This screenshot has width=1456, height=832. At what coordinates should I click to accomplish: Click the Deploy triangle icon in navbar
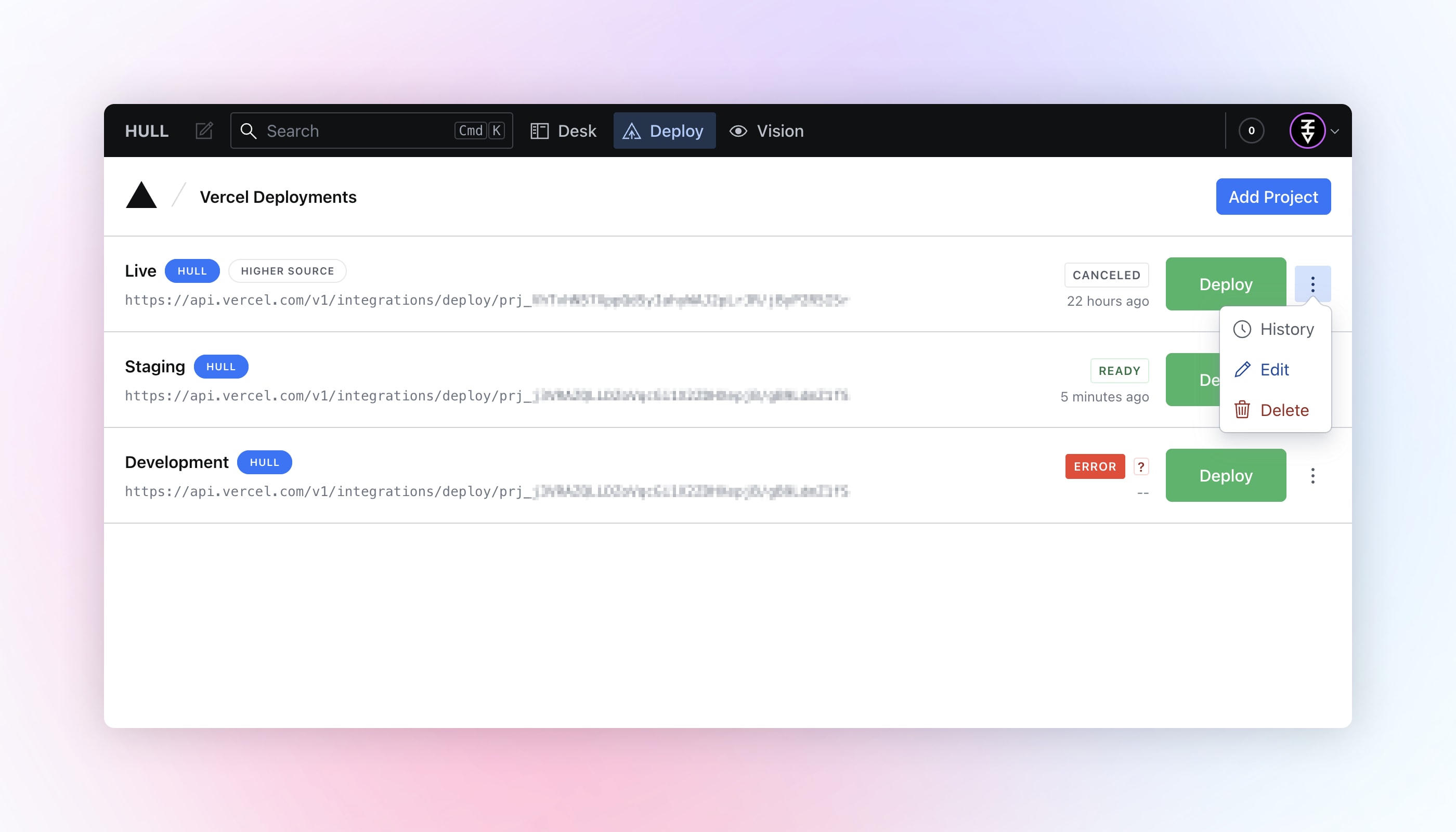click(631, 131)
